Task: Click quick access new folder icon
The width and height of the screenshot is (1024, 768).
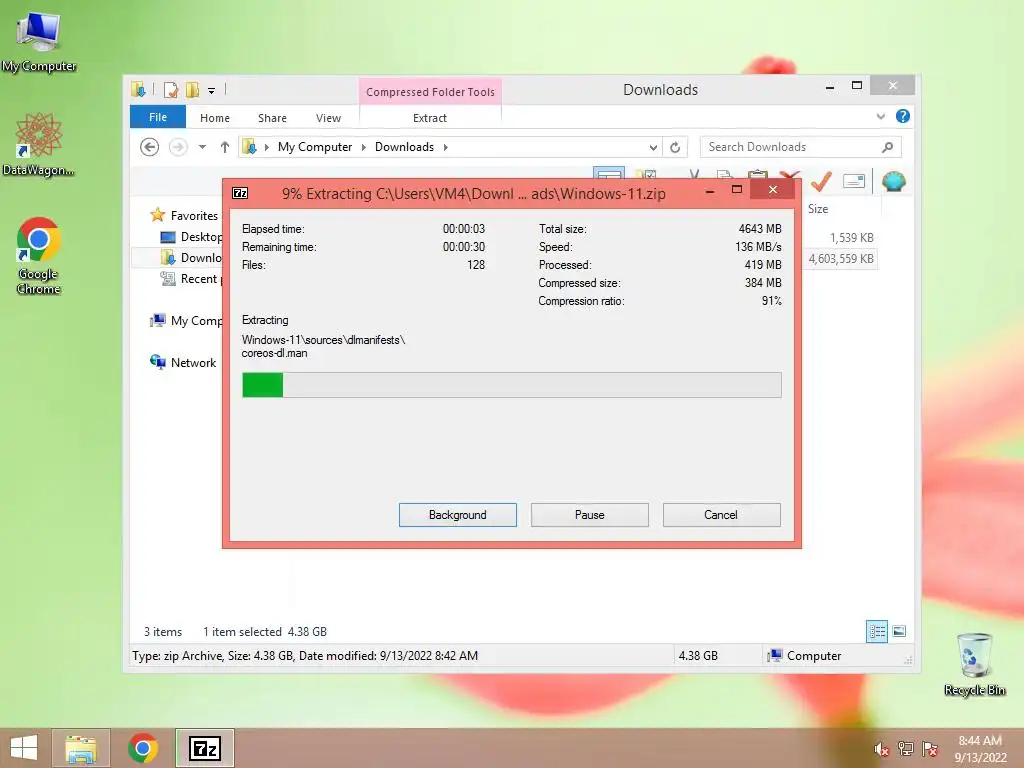Action: 192,89
